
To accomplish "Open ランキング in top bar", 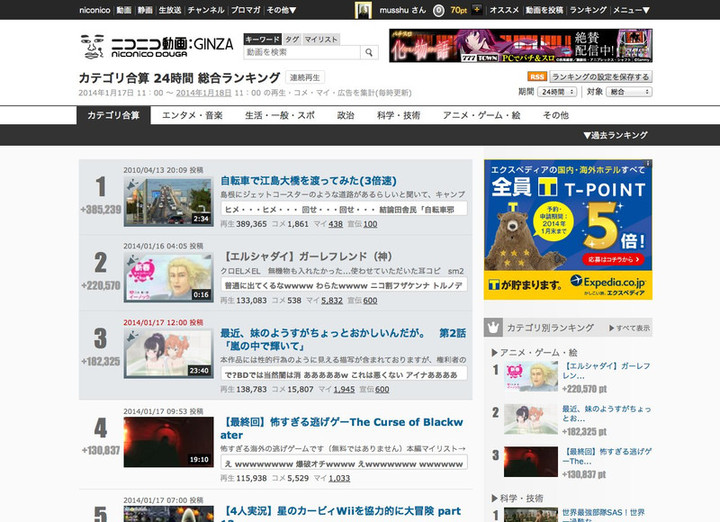I will coord(588,10).
